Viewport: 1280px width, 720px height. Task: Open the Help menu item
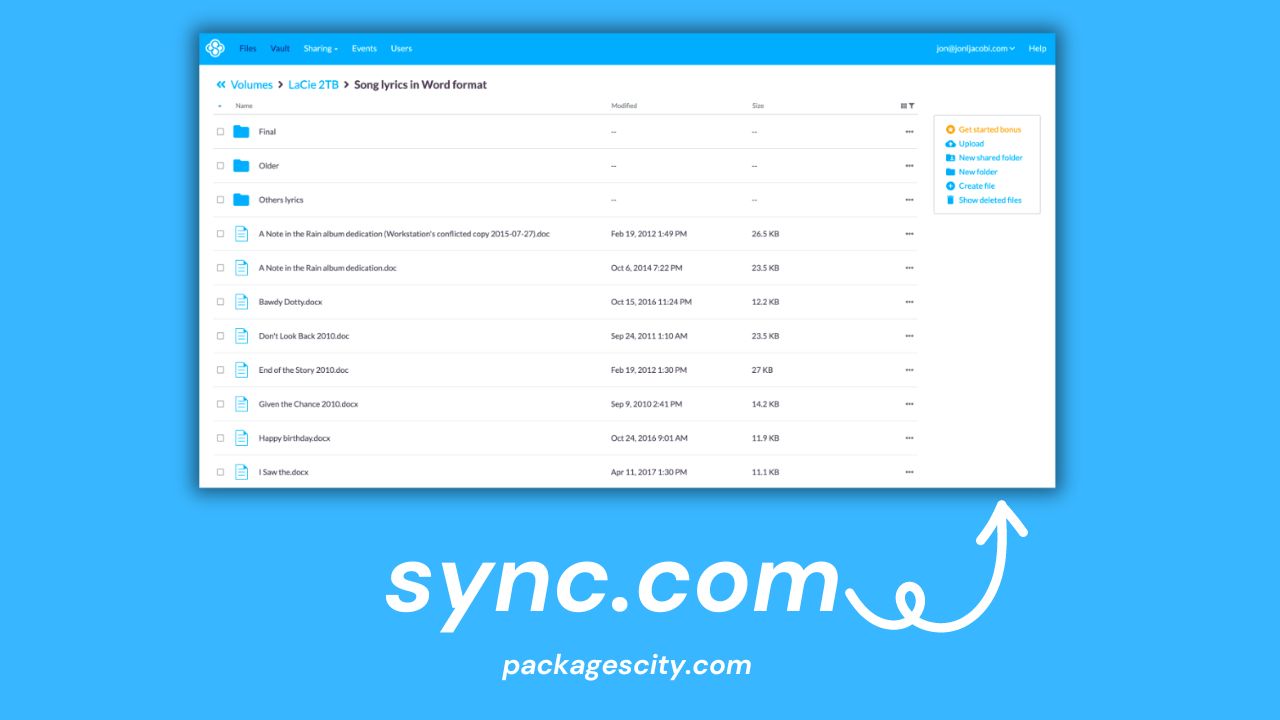click(1037, 48)
